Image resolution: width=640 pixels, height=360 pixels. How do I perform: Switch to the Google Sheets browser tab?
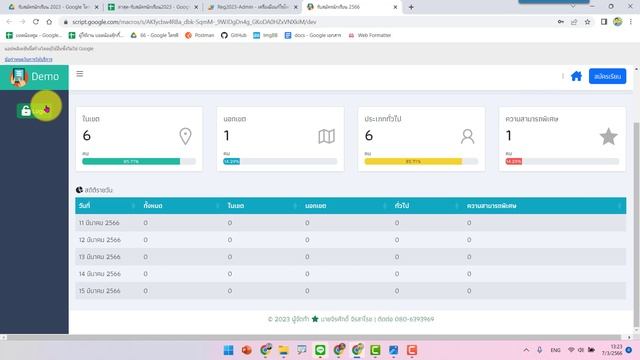point(153,7)
